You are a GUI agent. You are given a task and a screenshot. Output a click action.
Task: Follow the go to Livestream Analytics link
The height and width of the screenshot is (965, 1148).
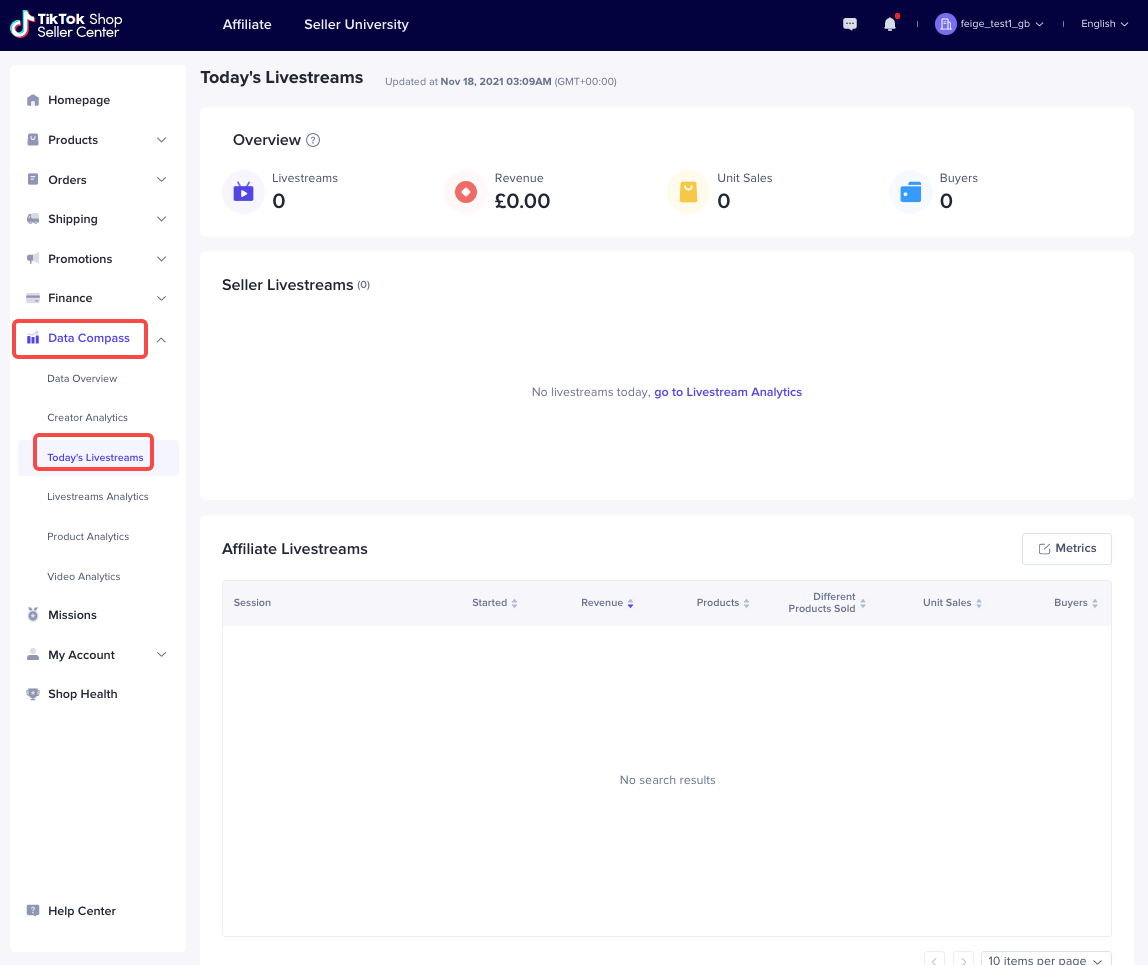[728, 392]
